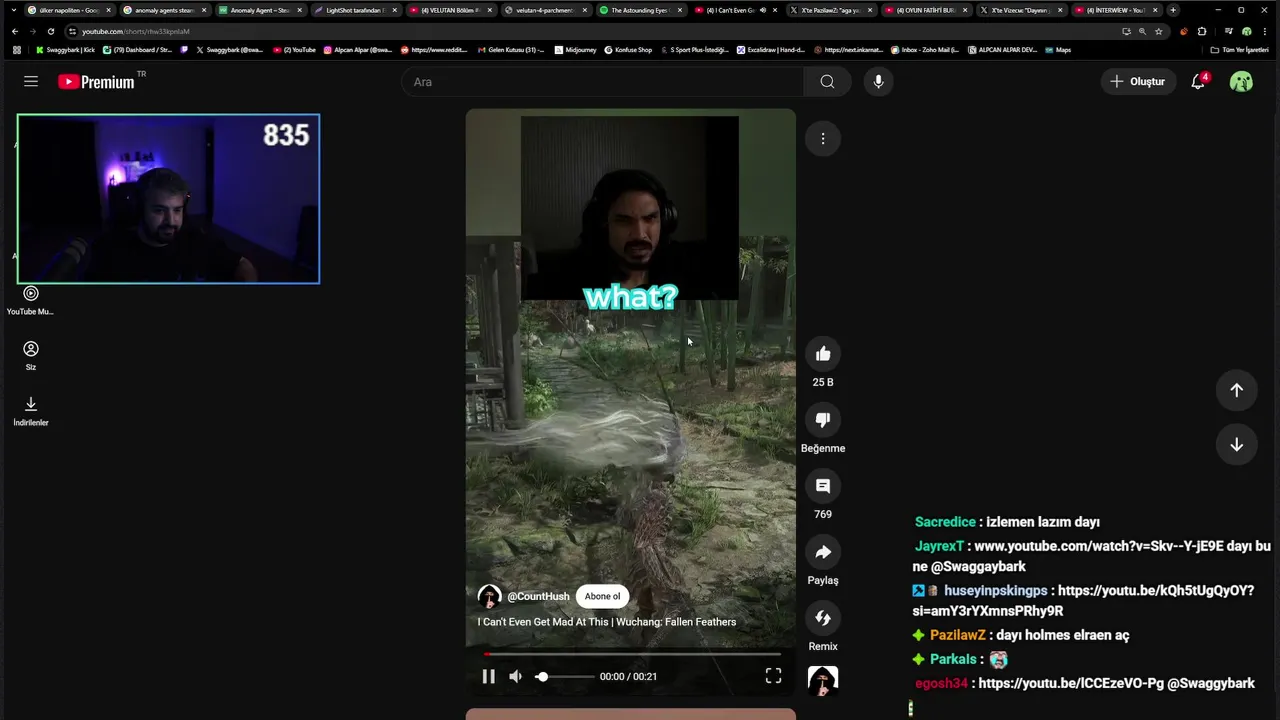
Task: Close the 'Anomaly Agent – Steam' tab
Action: (x=299, y=10)
